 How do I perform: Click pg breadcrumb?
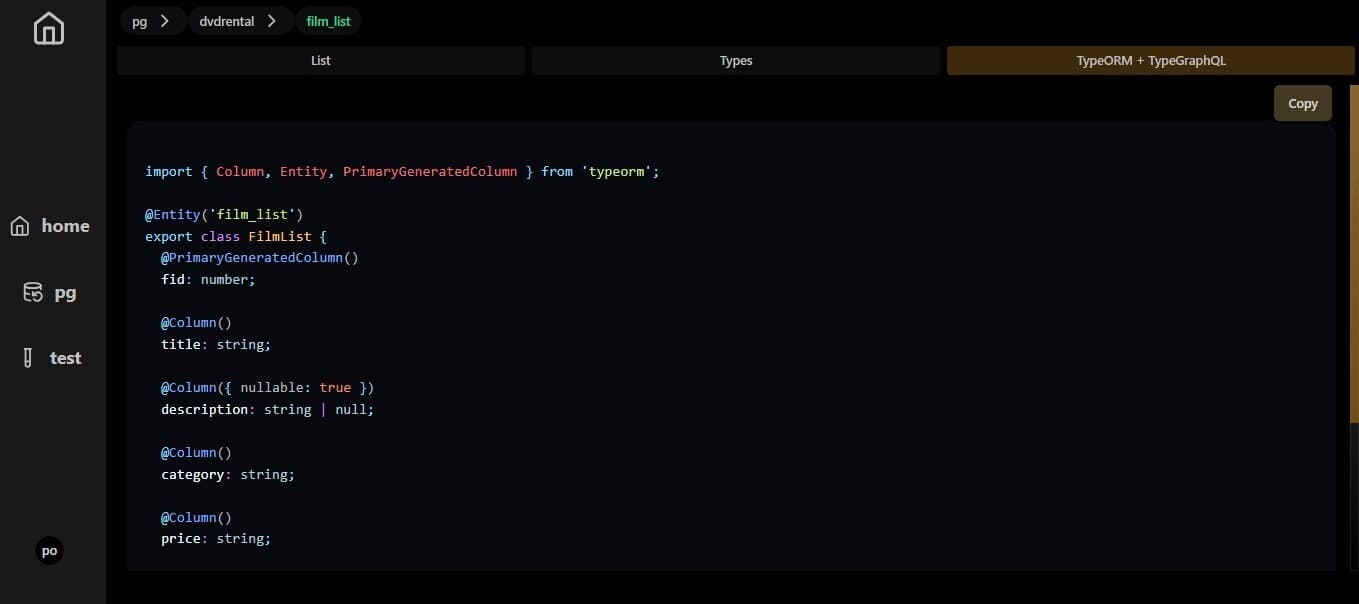click(x=140, y=21)
